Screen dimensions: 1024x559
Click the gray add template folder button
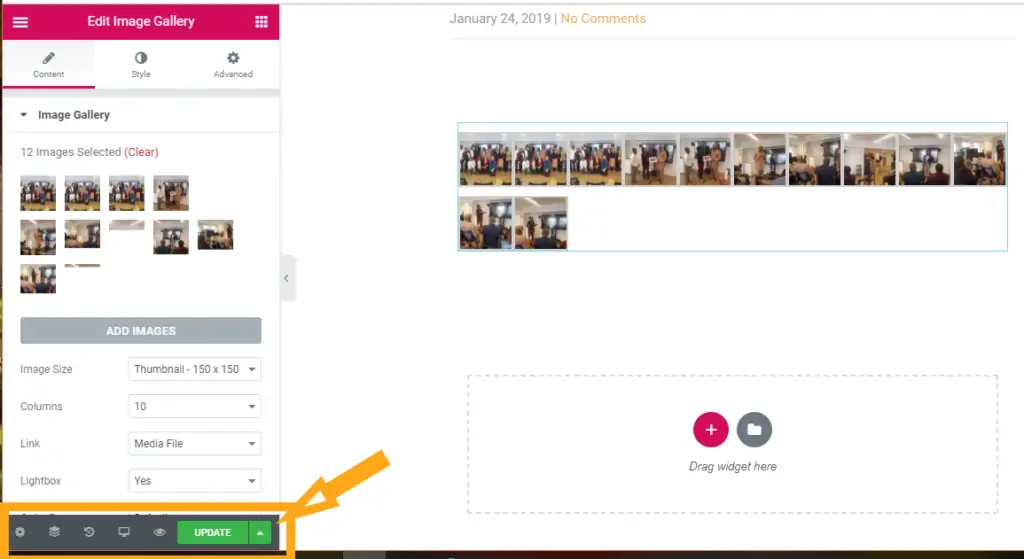click(754, 430)
